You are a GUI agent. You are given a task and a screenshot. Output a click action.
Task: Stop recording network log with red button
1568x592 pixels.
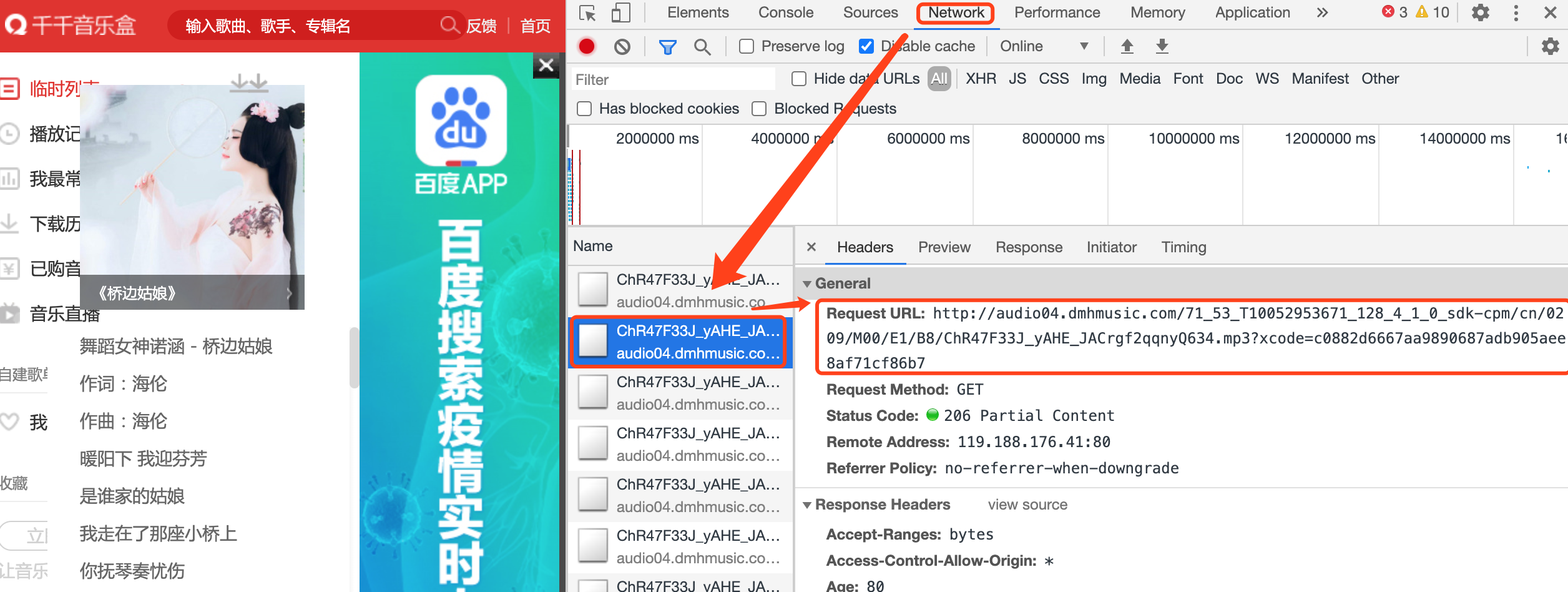[587, 46]
